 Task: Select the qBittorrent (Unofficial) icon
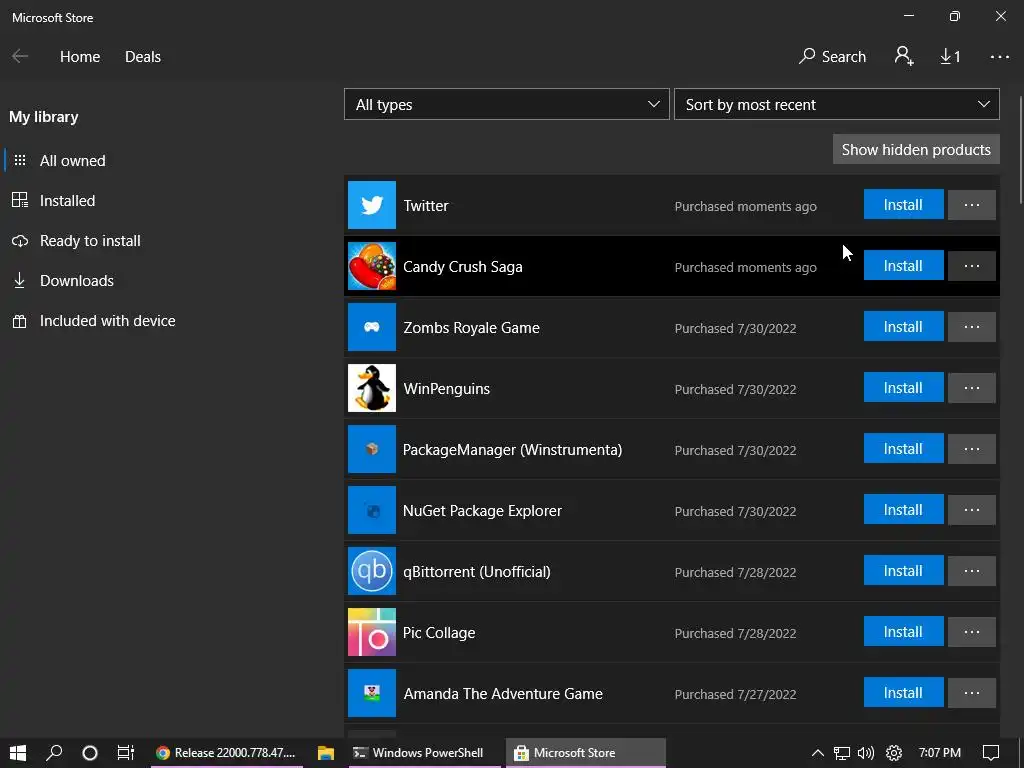[x=372, y=571]
